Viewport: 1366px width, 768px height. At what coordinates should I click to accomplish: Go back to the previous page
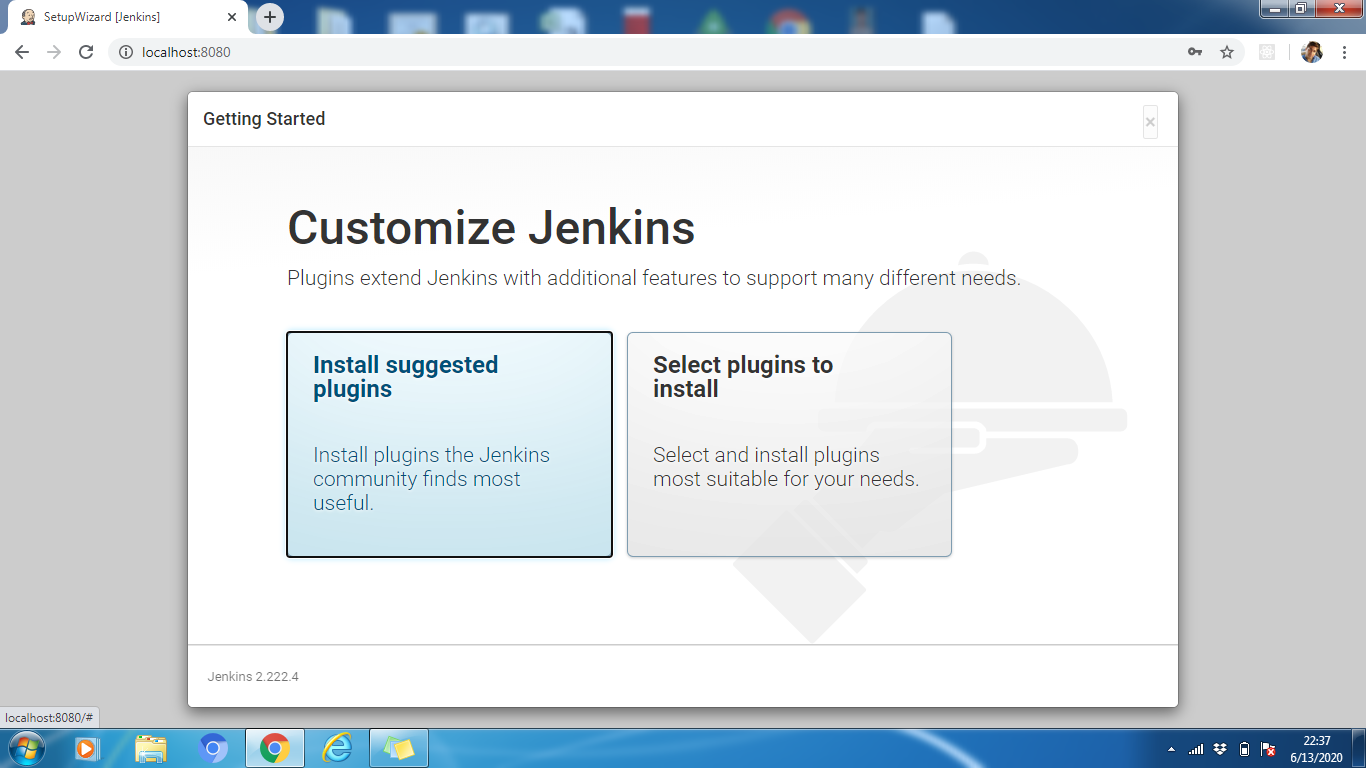click(22, 52)
